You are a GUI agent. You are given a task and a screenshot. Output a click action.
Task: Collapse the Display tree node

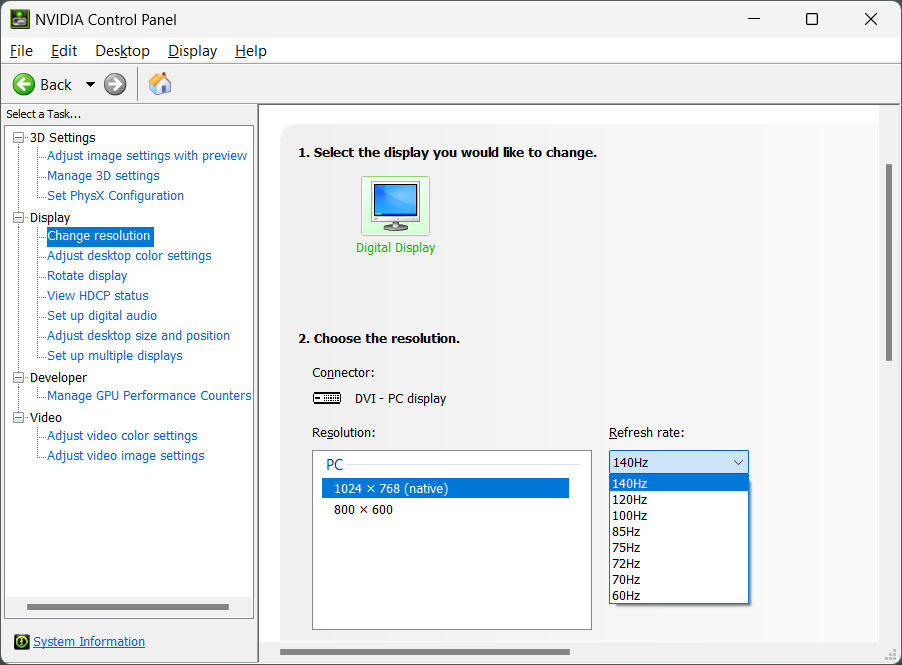[19, 217]
